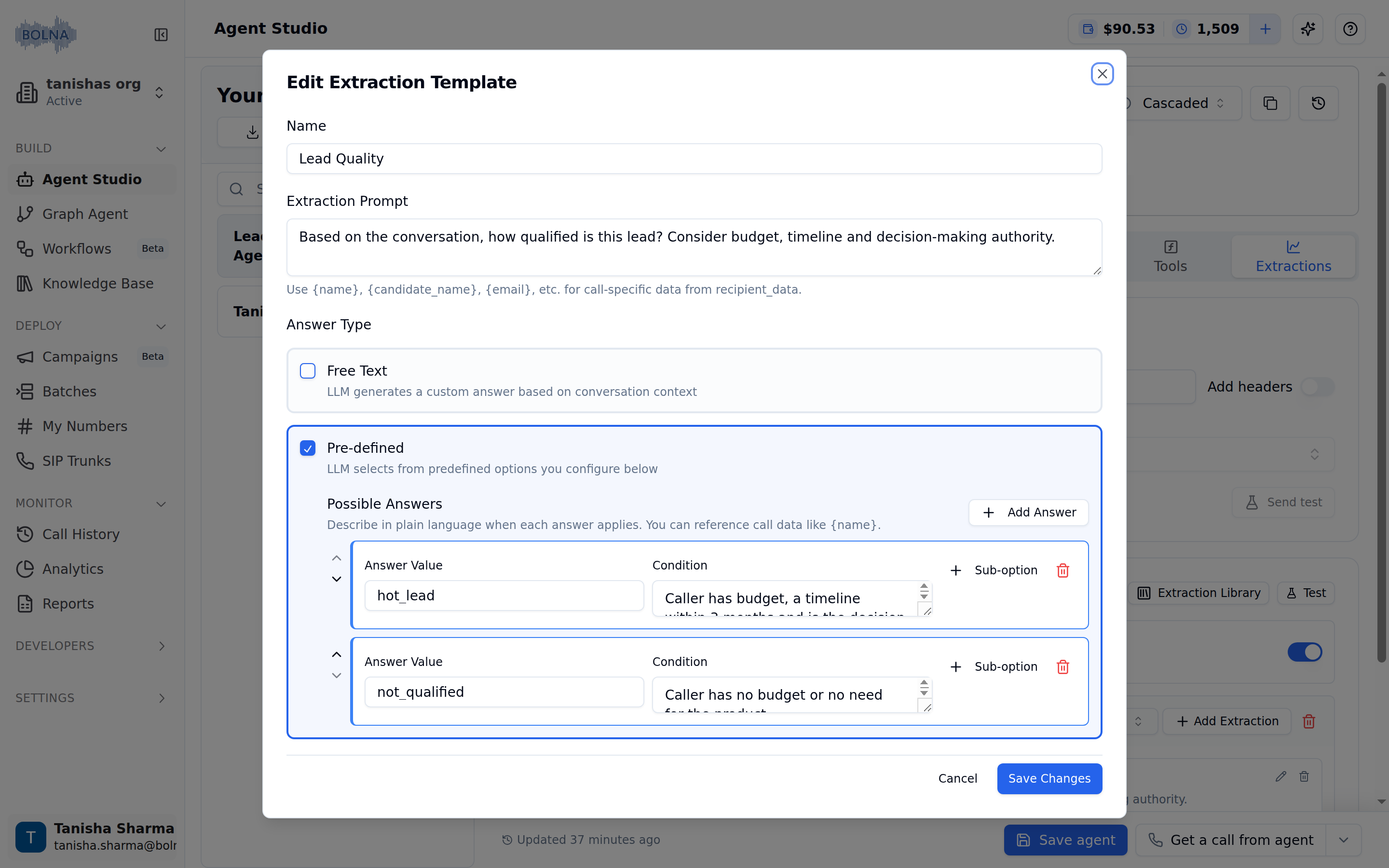Click the add credits plus icon
The height and width of the screenshot is (868, 1389).
click(x=1265, y=29)
